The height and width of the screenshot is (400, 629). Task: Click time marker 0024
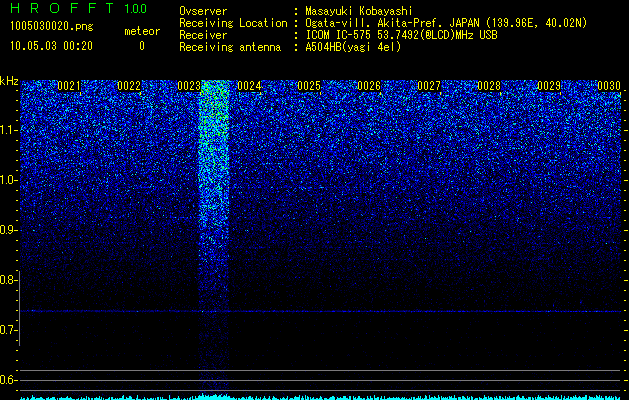click(249, 86)
